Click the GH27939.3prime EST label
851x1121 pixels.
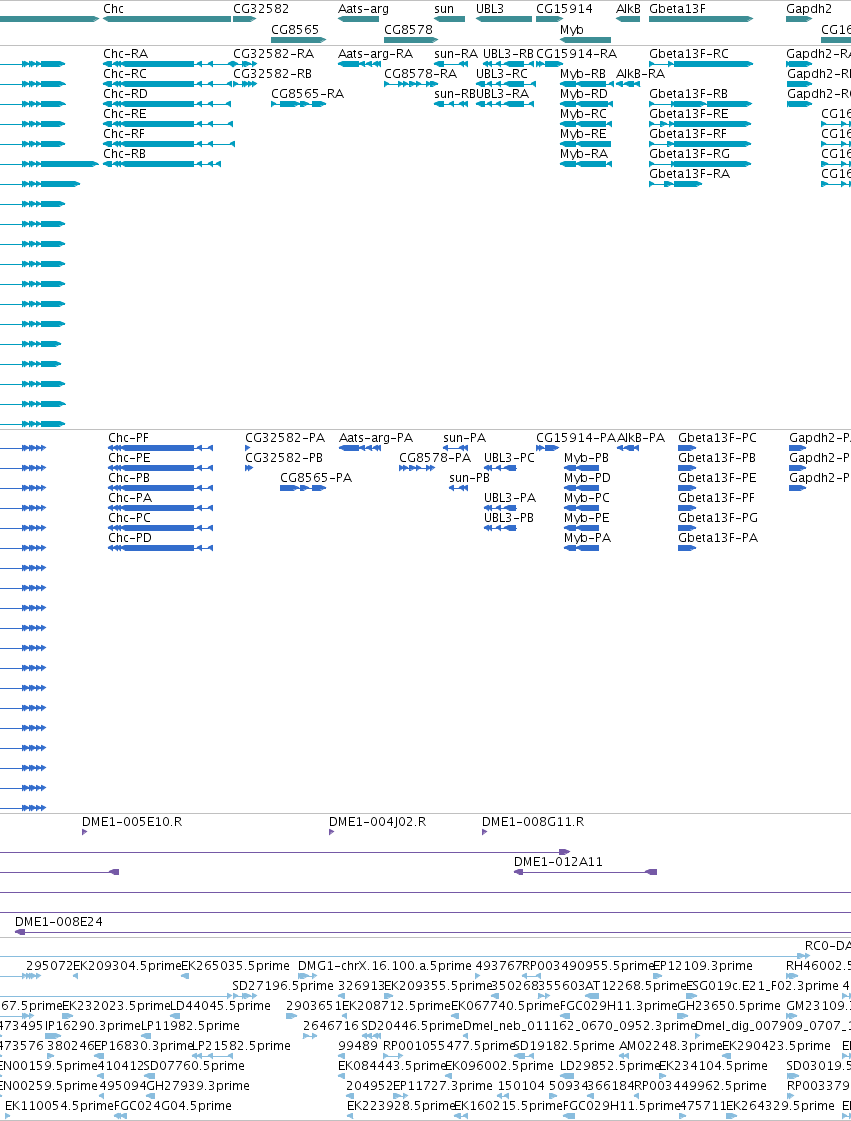[198, 1086]
